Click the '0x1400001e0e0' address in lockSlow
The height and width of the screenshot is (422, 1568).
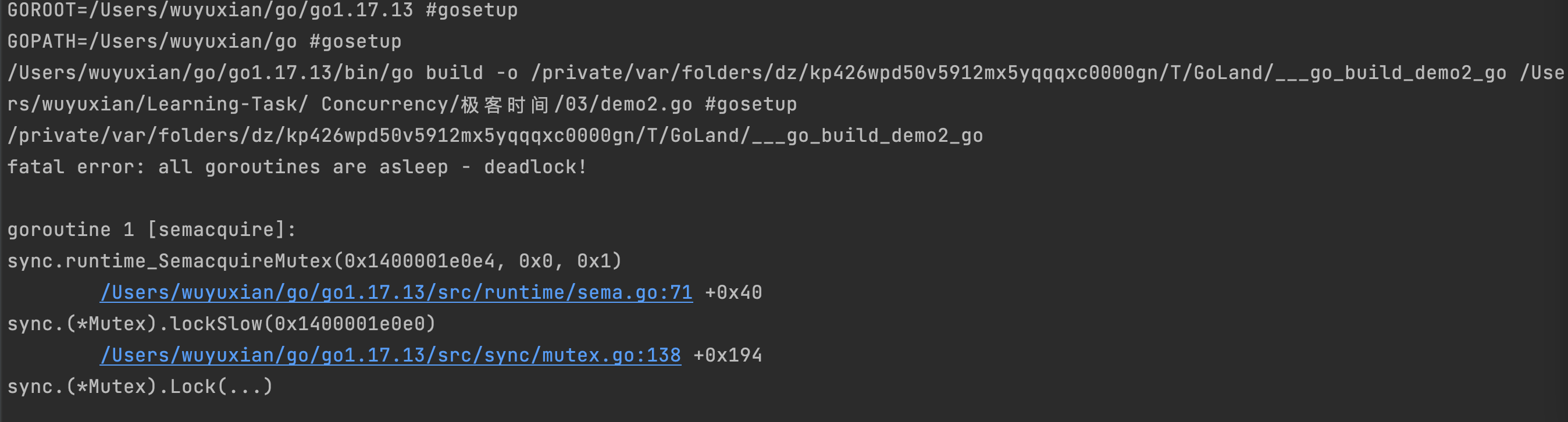tap(350, 324)
